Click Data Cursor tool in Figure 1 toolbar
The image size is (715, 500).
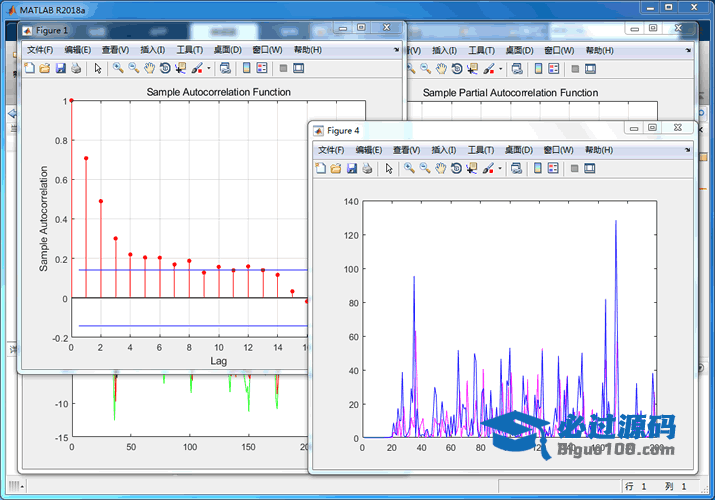[x=180, y=68]
